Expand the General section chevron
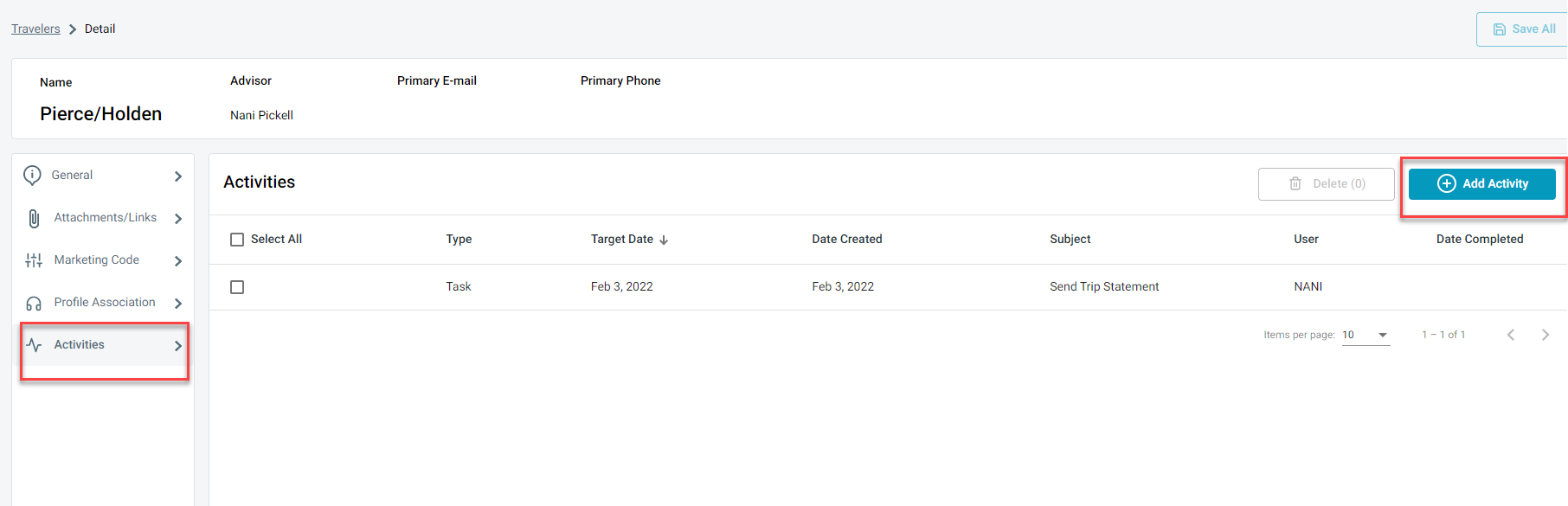This screenshot has height=506, width=1568. click(x=178, y=176)
